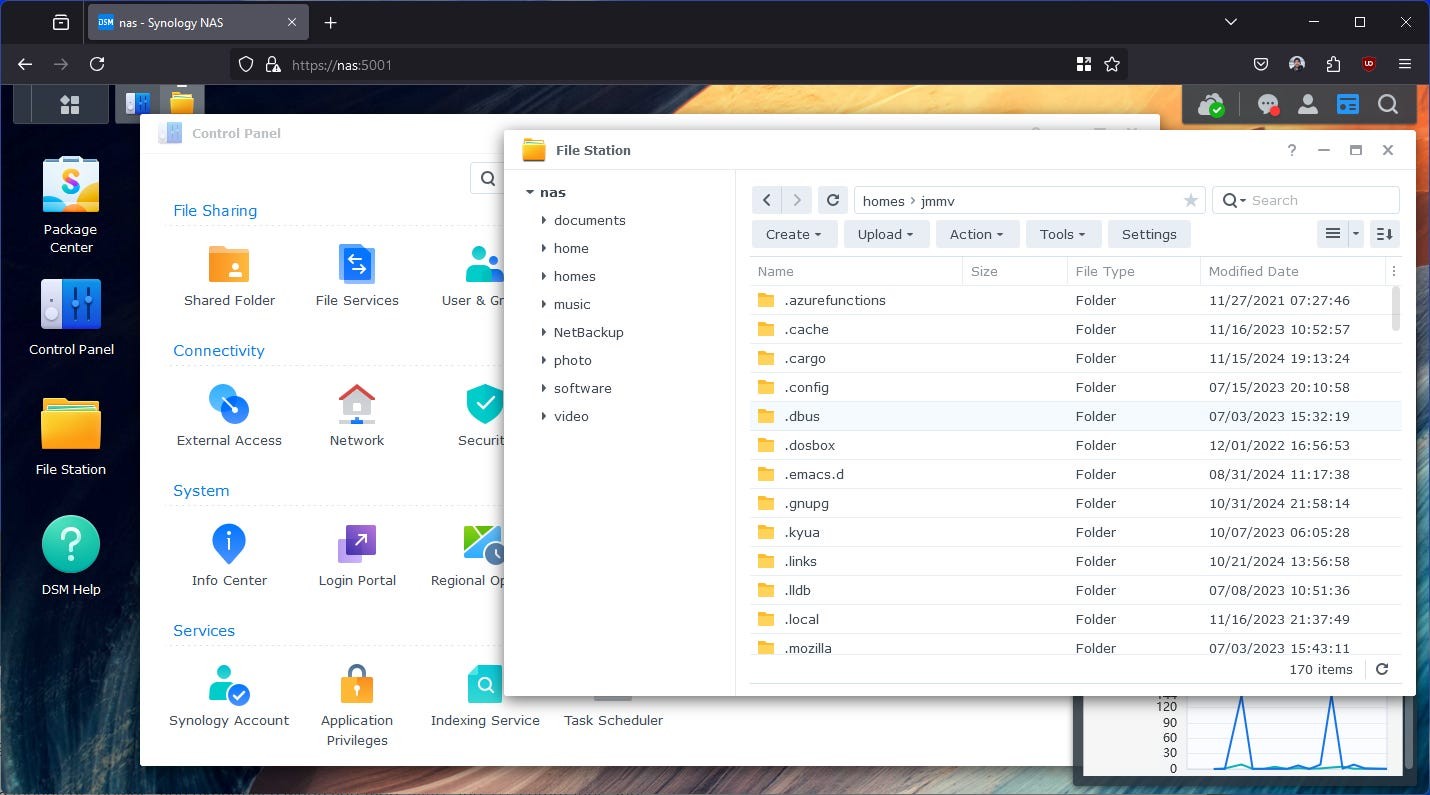Sort by Size column header

1014,271
